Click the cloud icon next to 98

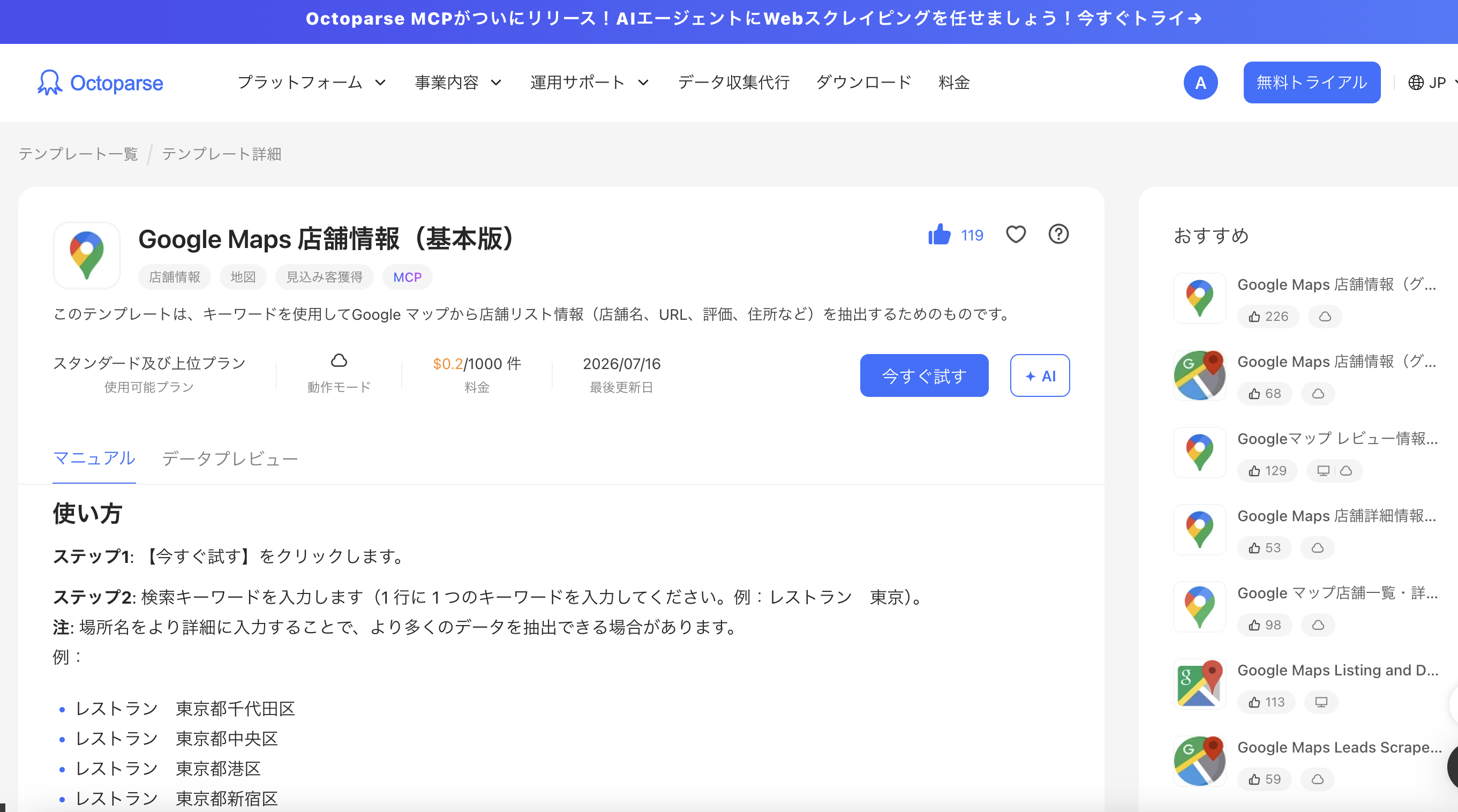point(1318,625)
